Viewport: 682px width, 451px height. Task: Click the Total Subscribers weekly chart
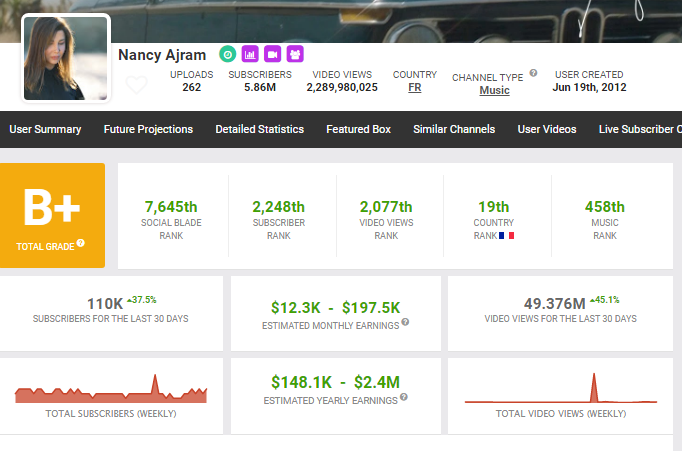pos(110,392)
